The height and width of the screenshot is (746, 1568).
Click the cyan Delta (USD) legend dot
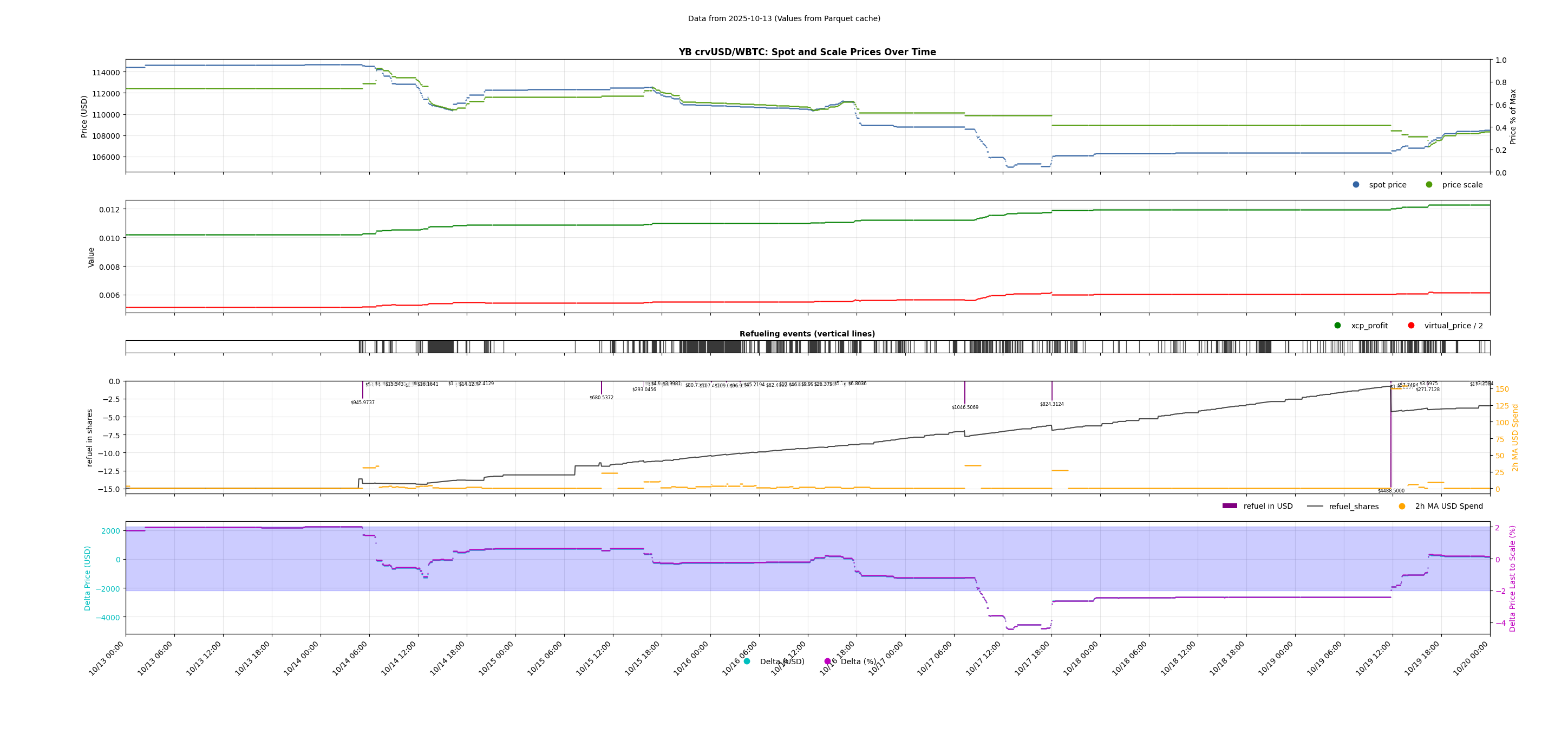tap(747, 661)
